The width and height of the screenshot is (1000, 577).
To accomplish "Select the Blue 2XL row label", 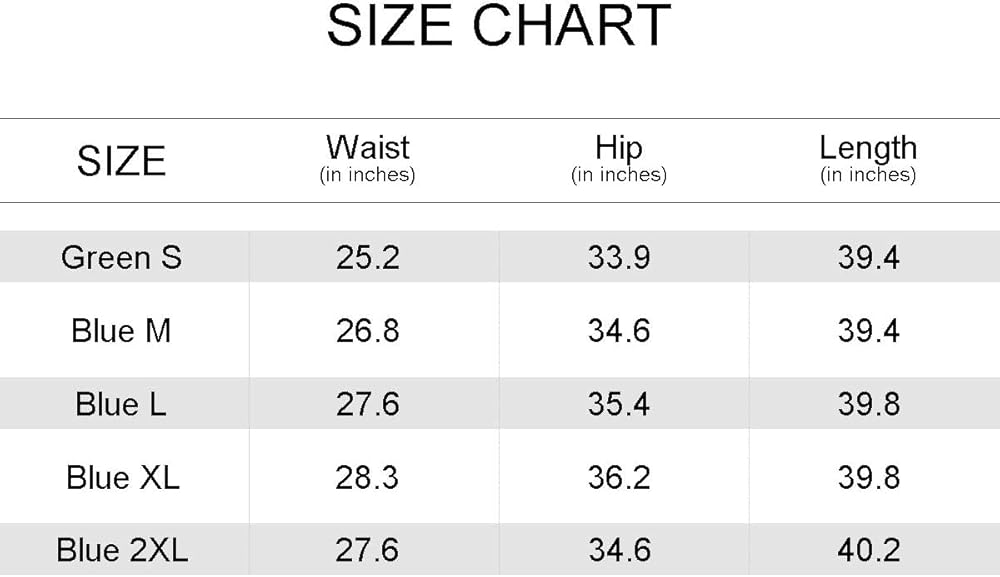I will tap(122, 550).
